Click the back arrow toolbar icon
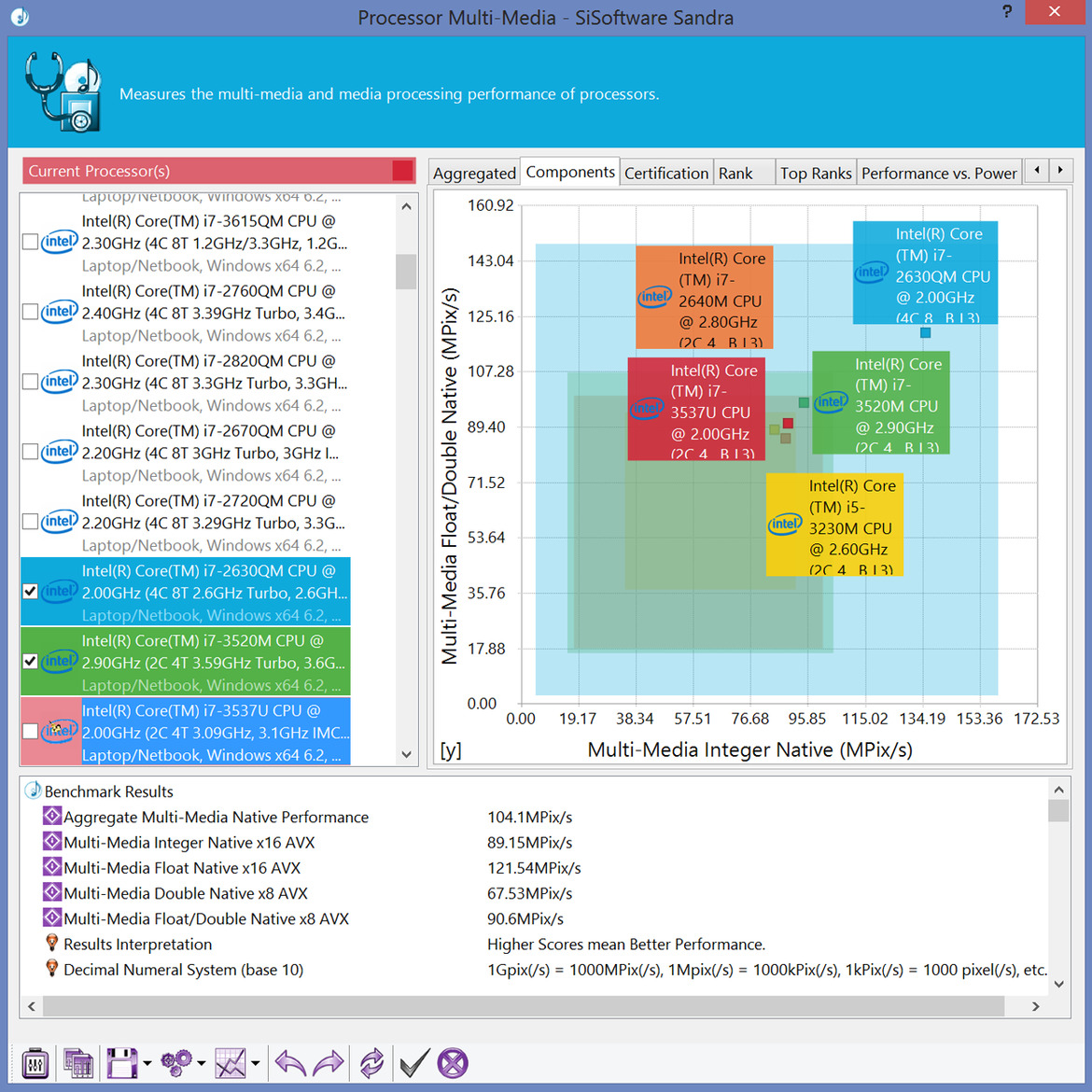Image resolution: width=1092 pixels, height=1092 pixels. click(x=290, y=1063)
